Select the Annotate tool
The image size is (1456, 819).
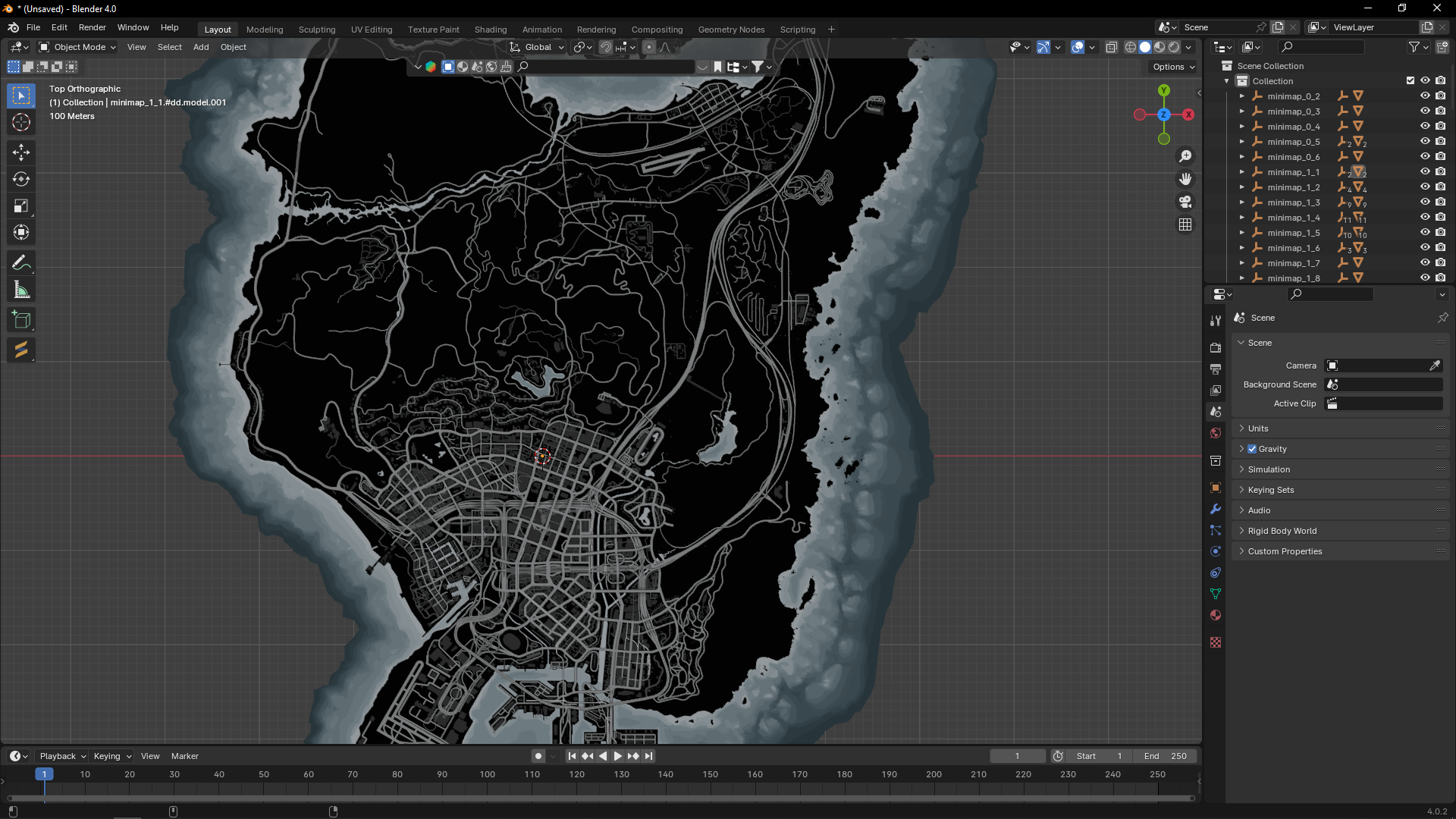[21, 263]
